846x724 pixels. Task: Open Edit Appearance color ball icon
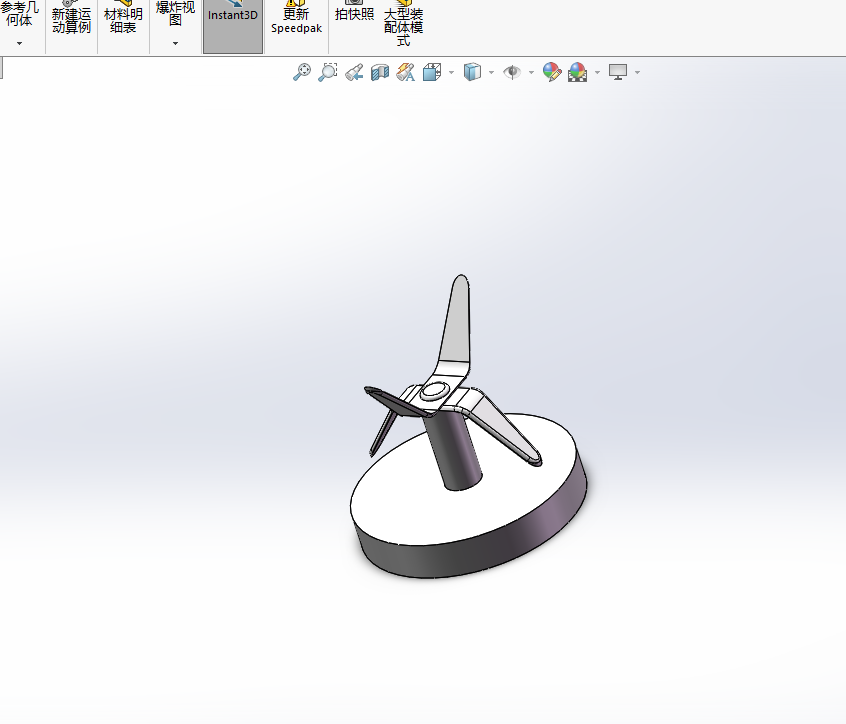tap(552, 72)
